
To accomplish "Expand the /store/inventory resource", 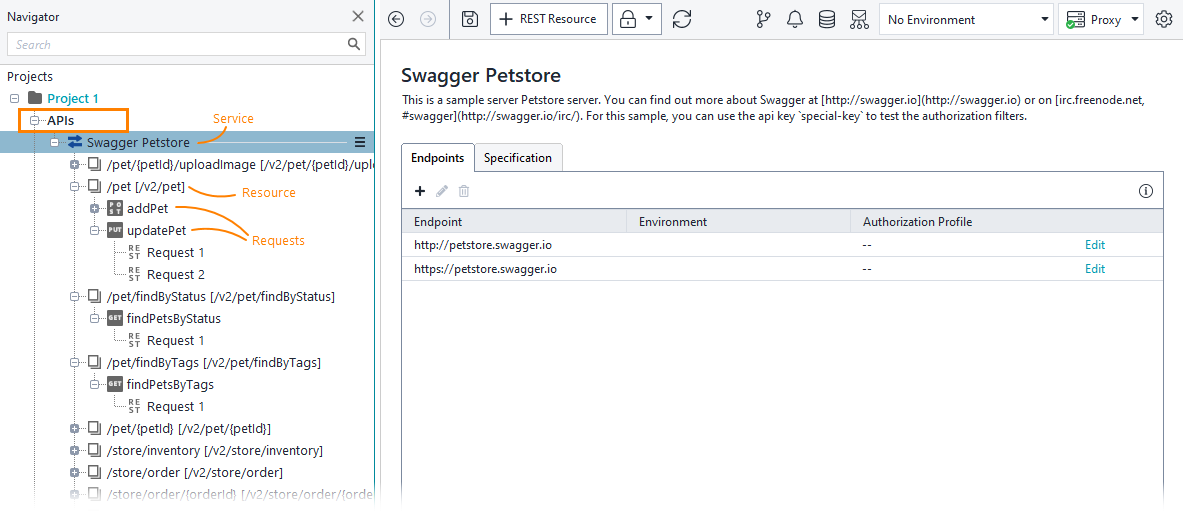I will [x=74, y=451].
